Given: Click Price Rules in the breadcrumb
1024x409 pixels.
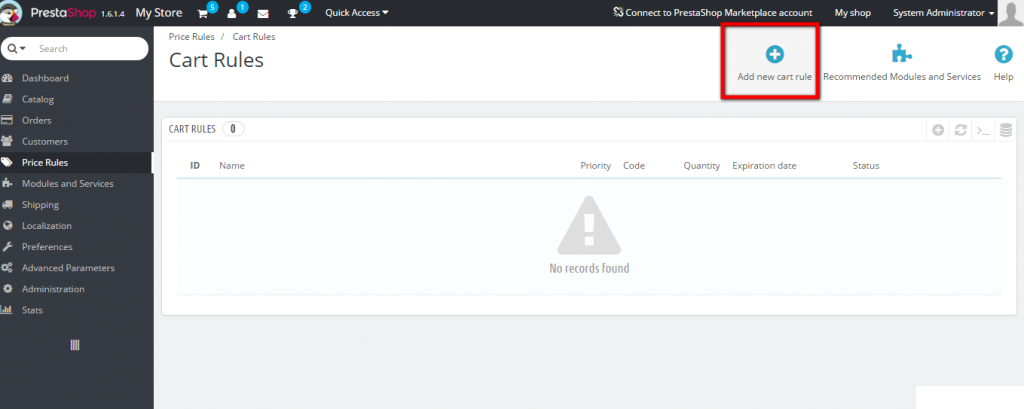Looking at the screenshot, I should (x=191, y=37).
